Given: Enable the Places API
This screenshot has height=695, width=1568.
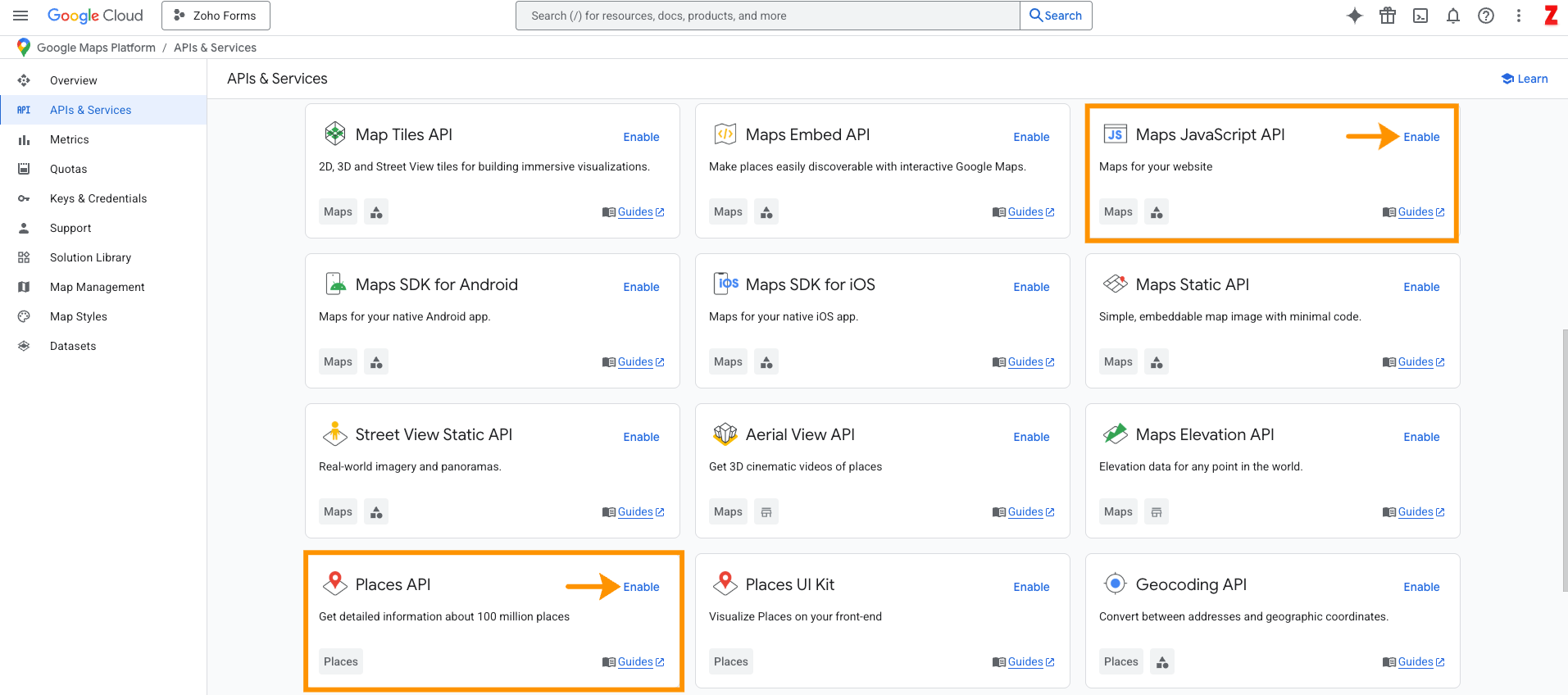Looking at the screenshot, I should point(641,587).
